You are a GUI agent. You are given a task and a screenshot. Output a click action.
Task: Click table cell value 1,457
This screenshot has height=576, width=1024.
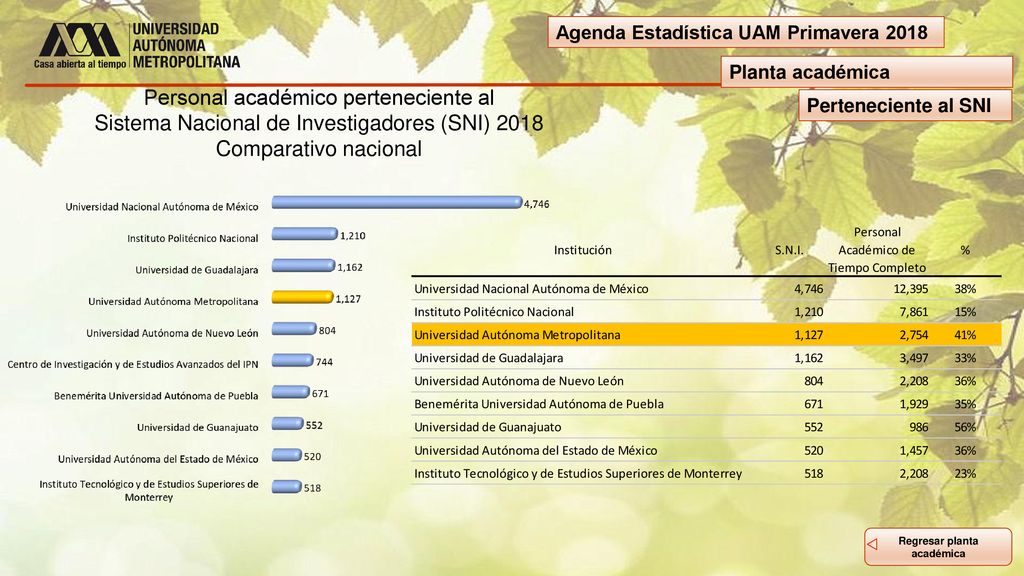pyautogui.click(x=914, y=451)
